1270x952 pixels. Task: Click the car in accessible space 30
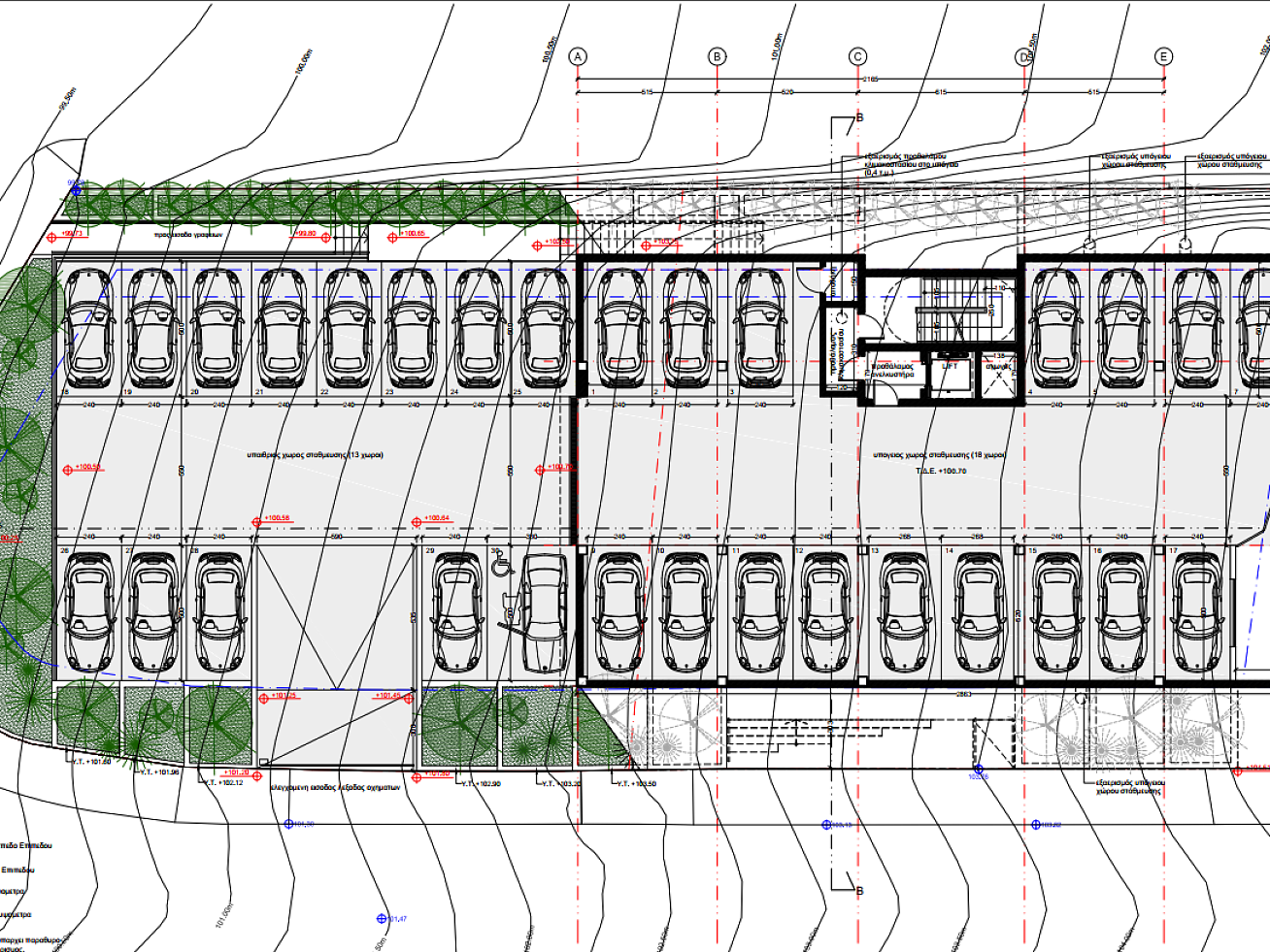click(x=545, y=612)
